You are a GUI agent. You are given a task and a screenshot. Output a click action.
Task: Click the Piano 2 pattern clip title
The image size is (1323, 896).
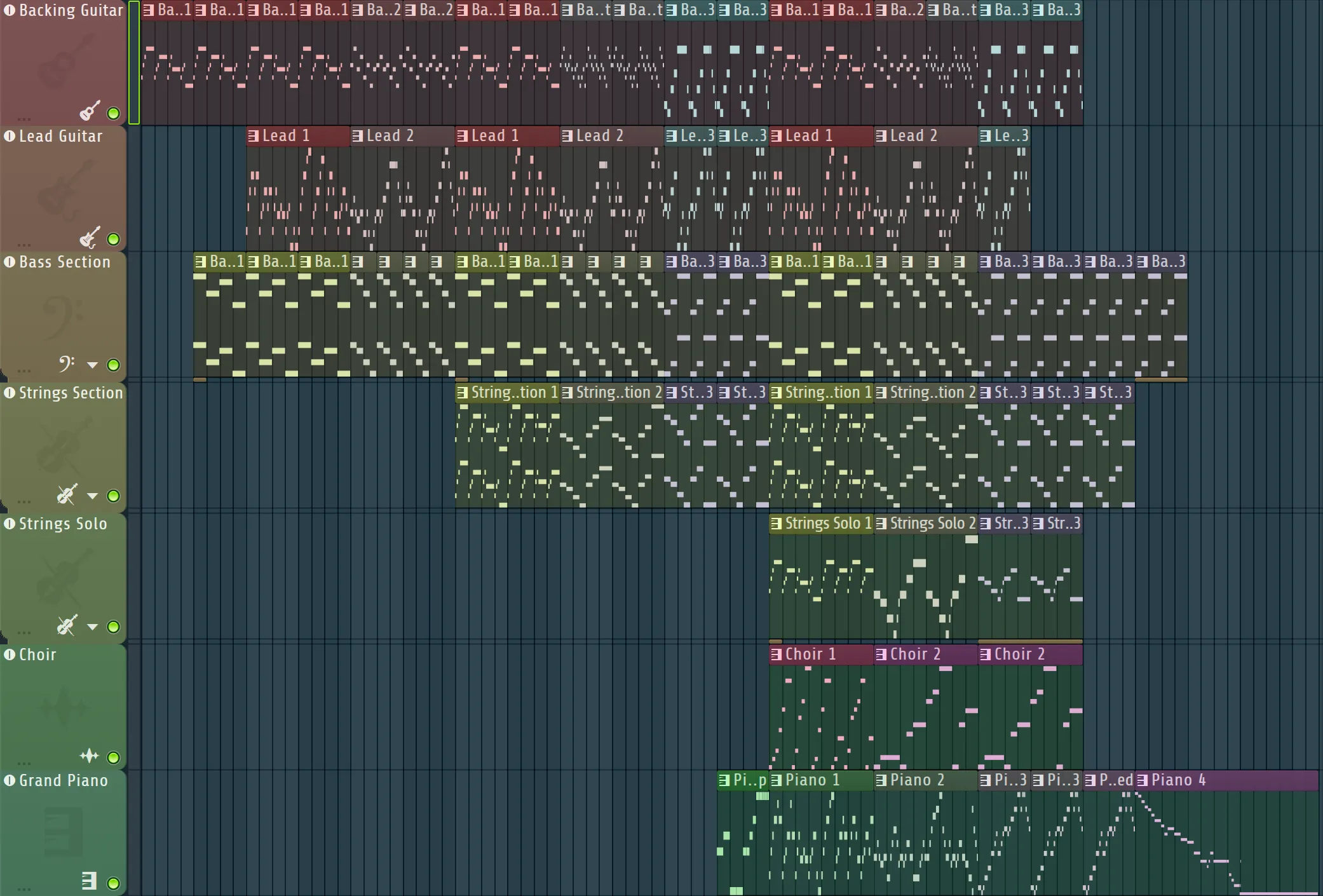(x=917, y=780)
